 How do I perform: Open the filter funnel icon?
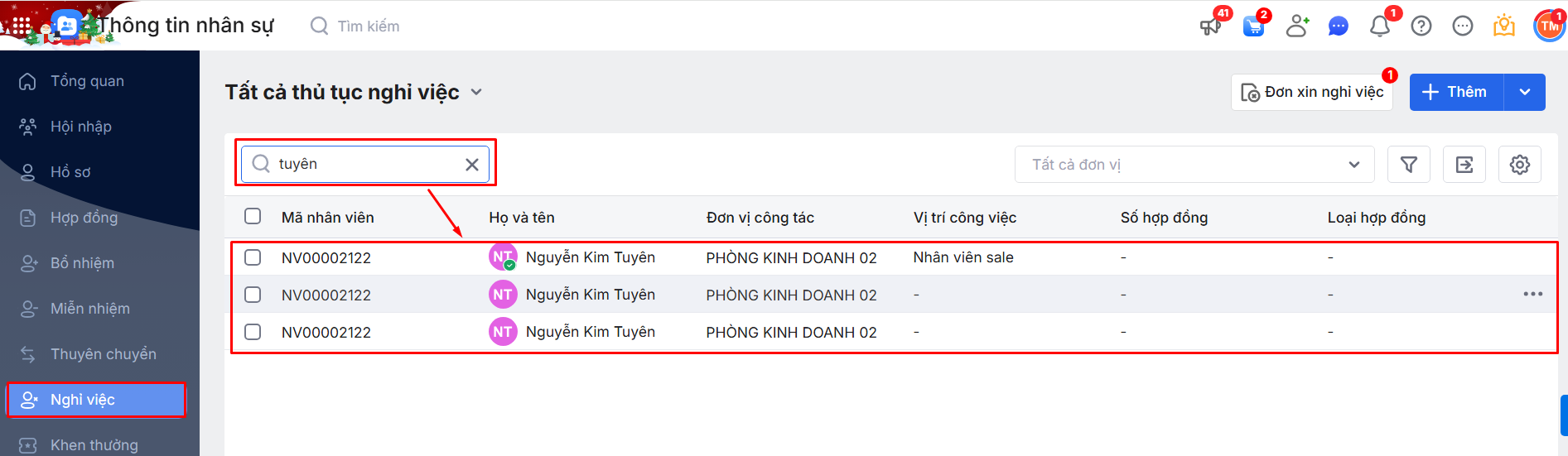(x=1409, y=165)
